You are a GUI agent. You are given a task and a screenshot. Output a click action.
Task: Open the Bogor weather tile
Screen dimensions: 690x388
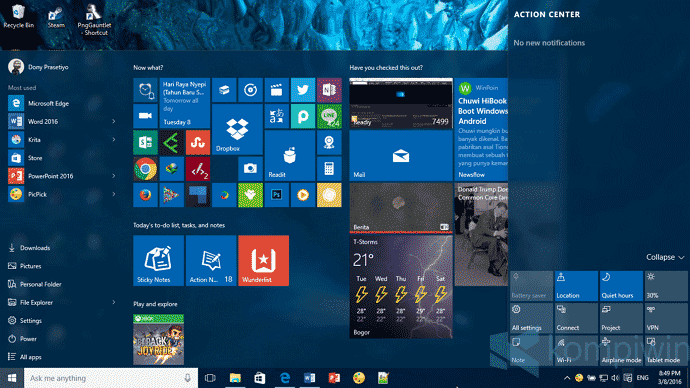coord(401,287)
